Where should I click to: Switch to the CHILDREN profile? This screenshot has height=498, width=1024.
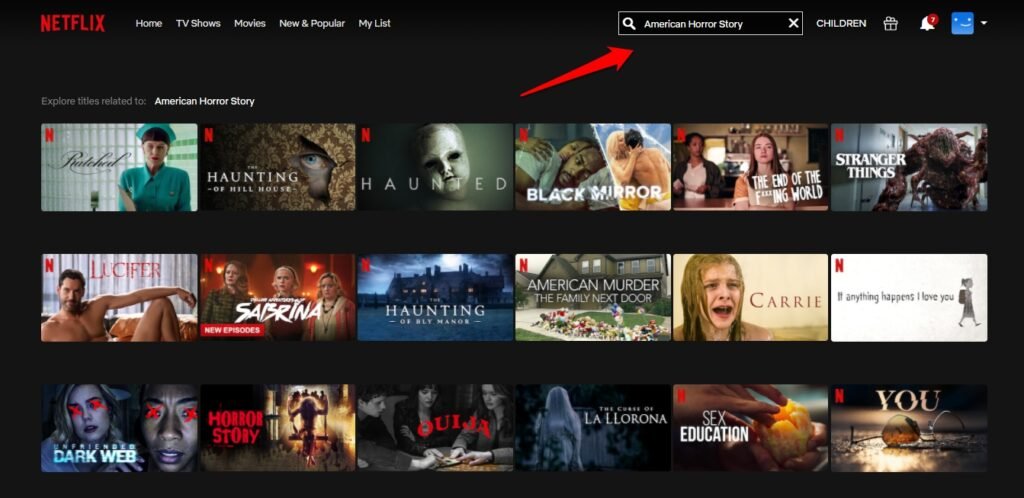(x=841, y=23)
